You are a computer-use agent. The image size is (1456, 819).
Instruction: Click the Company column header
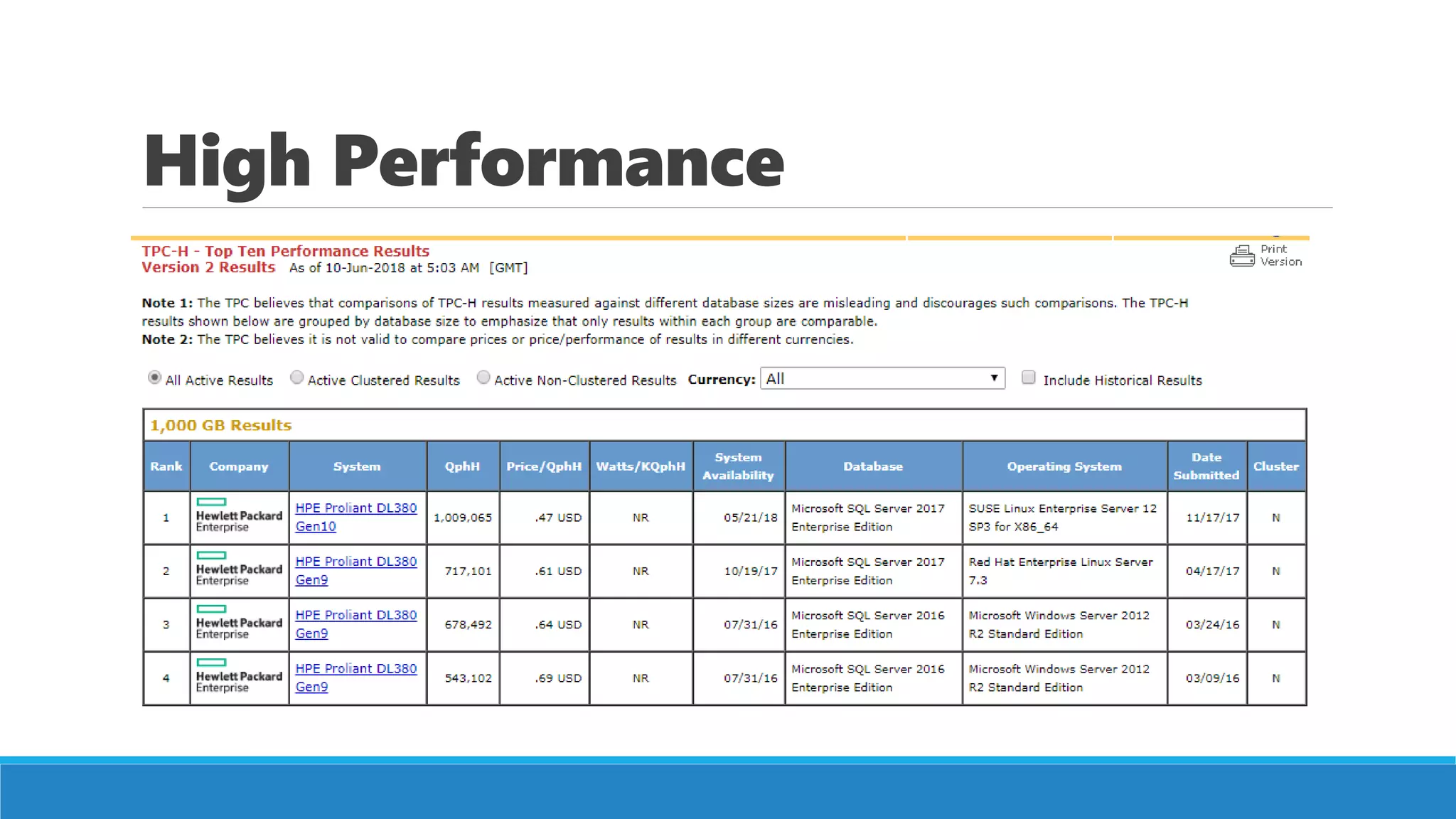point(239,466)
